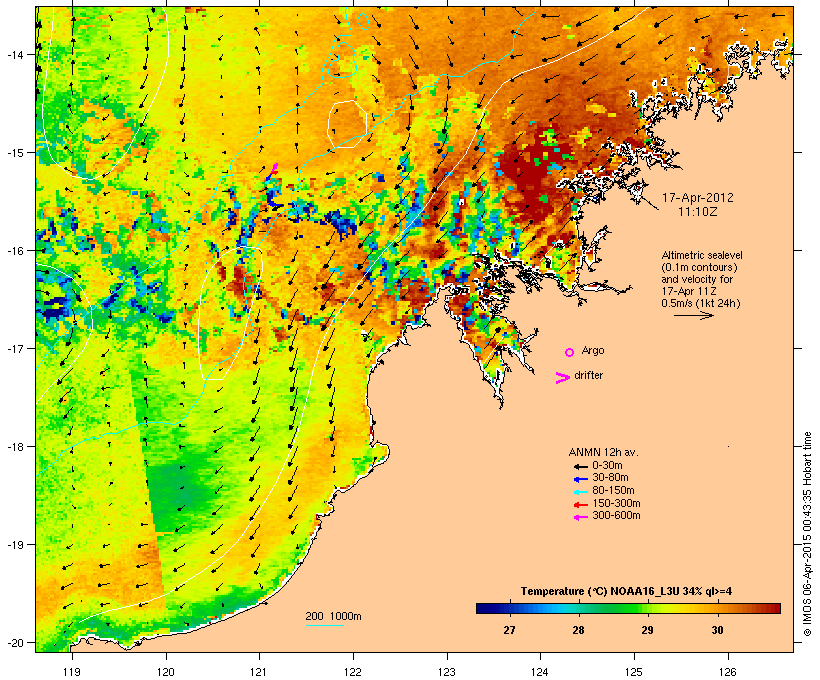This screenshot has height=680, width=820.
Task: Click the magenta Argo circle legend marker
Action: click(570, 352)
